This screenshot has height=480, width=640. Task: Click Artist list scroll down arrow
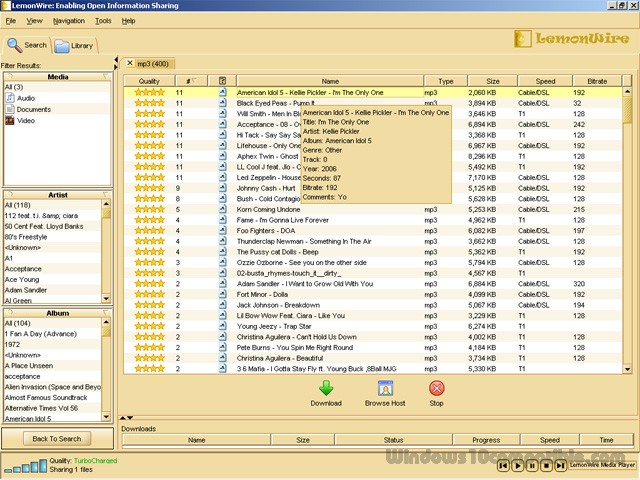click(x=106, y=299)
